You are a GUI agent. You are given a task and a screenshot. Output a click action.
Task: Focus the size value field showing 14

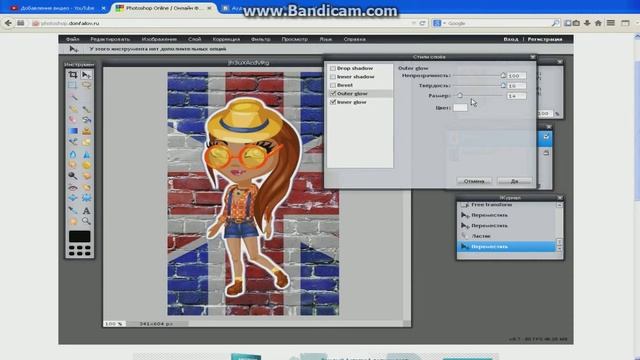[x=516, y=96]
